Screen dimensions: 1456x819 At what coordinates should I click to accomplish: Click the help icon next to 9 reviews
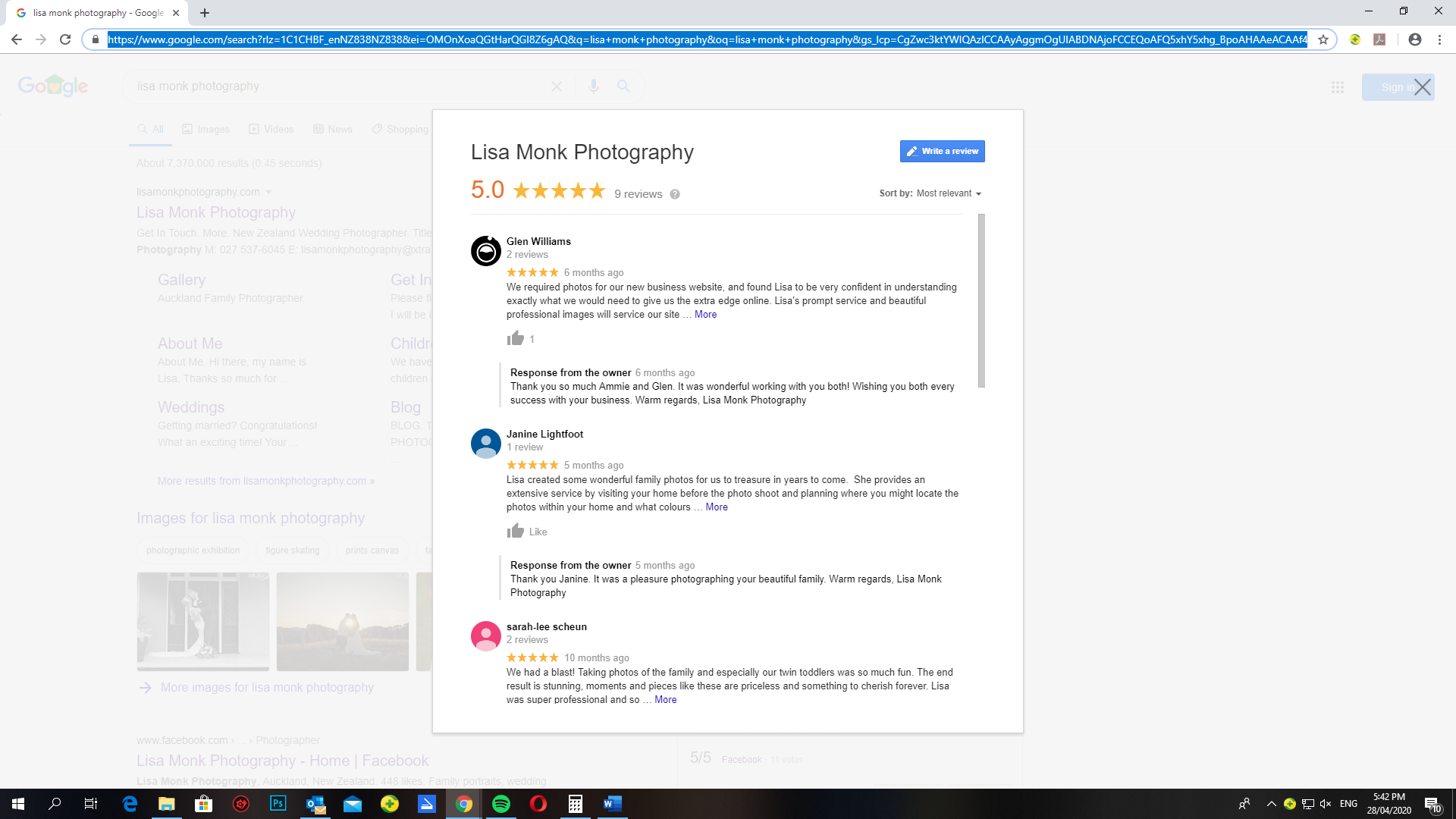pyautogui.click(x=675, y=194)
